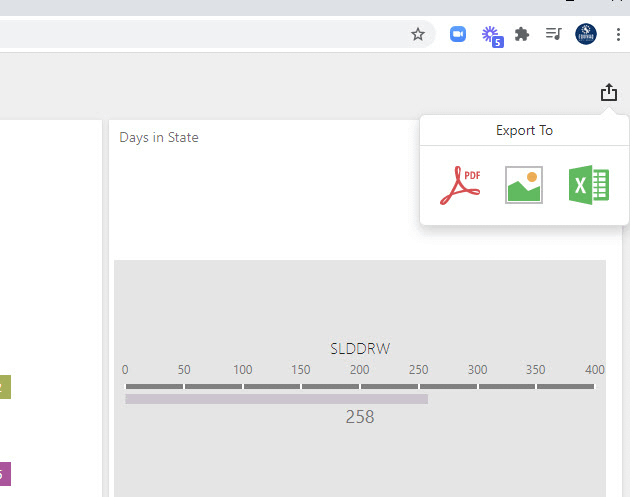Export dashboard as image
630x497 pixels.
524,185
